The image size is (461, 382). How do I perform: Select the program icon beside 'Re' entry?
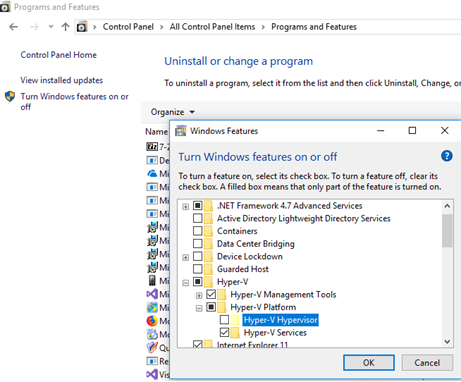[152, 361]
